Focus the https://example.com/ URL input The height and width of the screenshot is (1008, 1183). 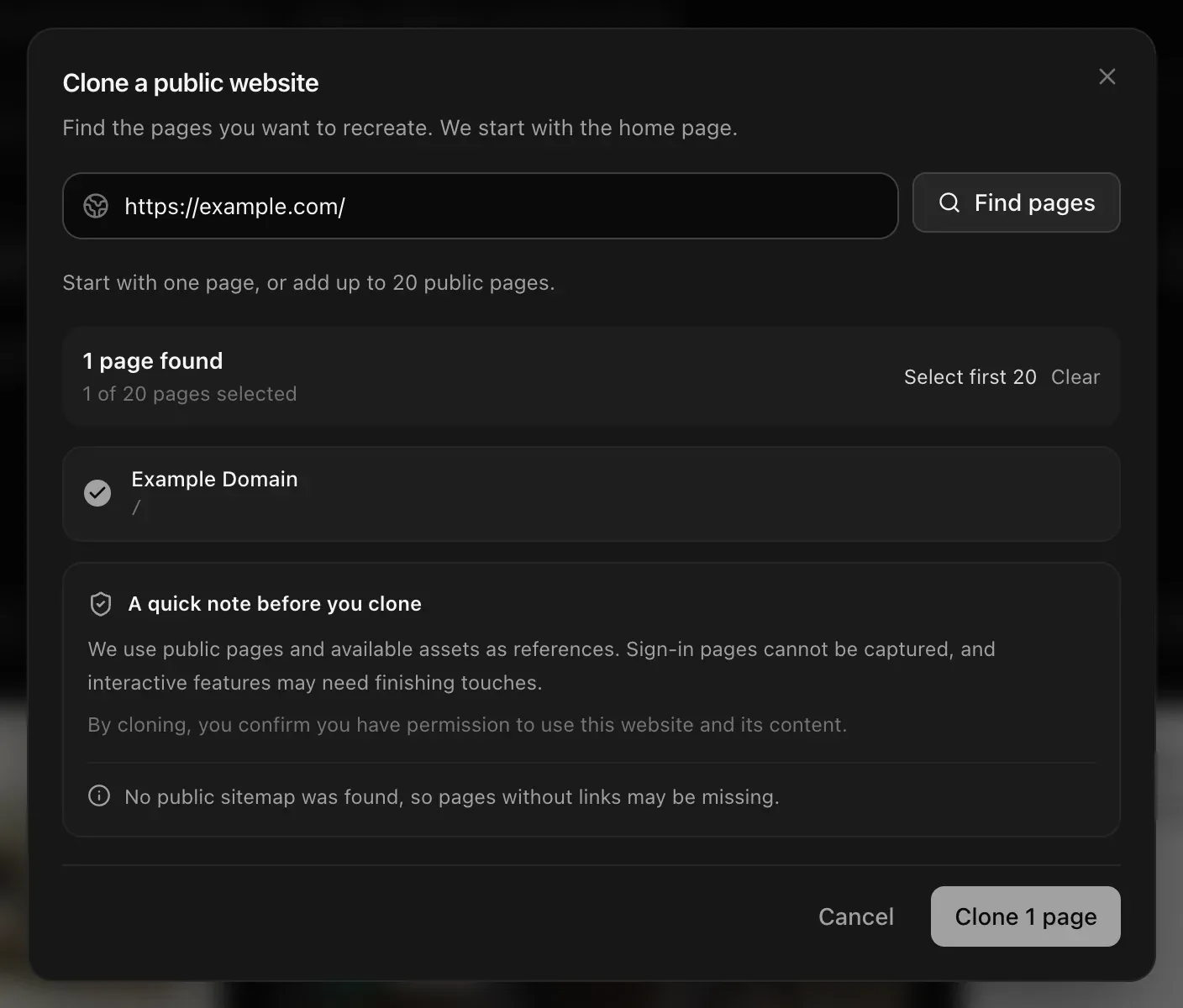click(481, 206)
